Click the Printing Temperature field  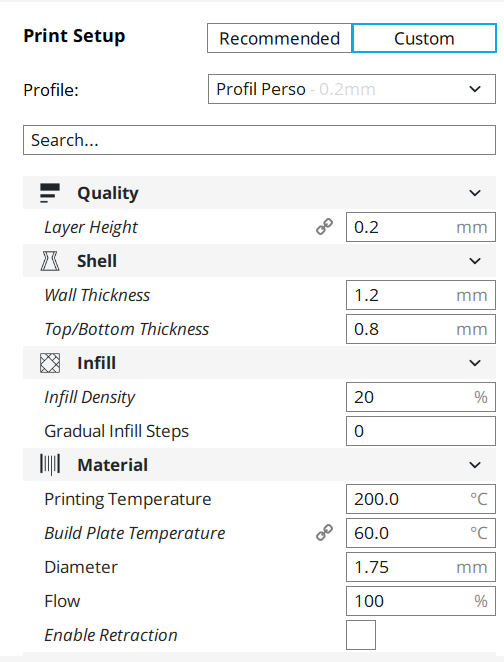click(421, 499)
